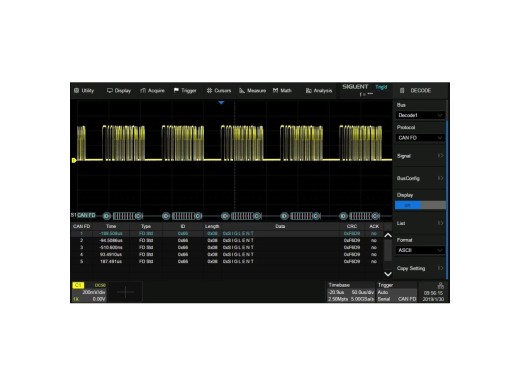The image size is (520, 380).
Task: Click the first packet ID marker
Action: click(106, 216)
